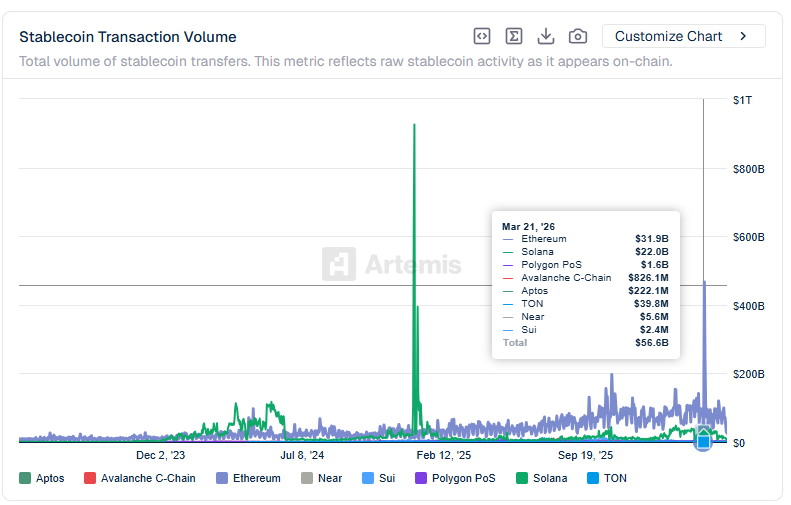Click the Sep 19, '25 axis label
Screen dimensions: 791x505
(585, 455)
